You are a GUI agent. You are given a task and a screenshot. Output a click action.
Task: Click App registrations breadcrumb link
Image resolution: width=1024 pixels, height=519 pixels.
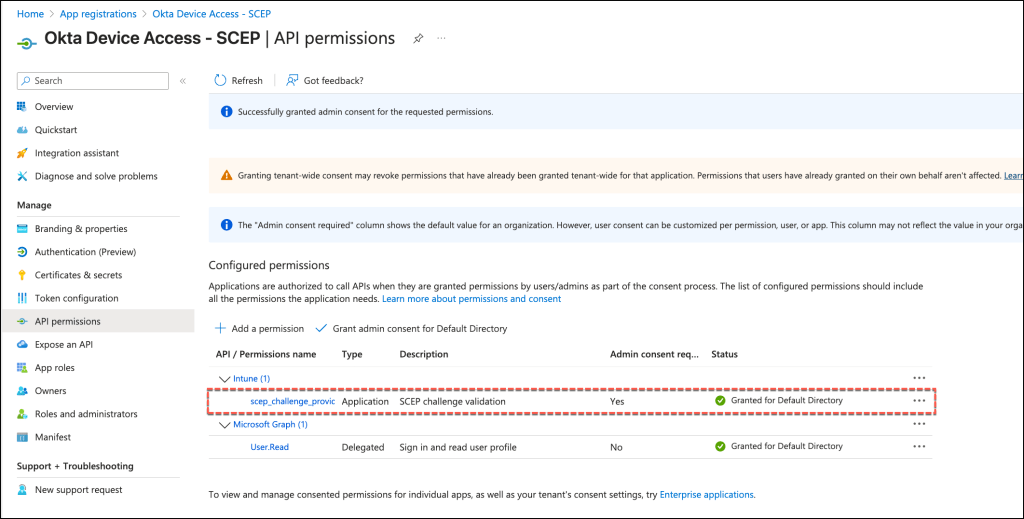(x=98, y=14)
